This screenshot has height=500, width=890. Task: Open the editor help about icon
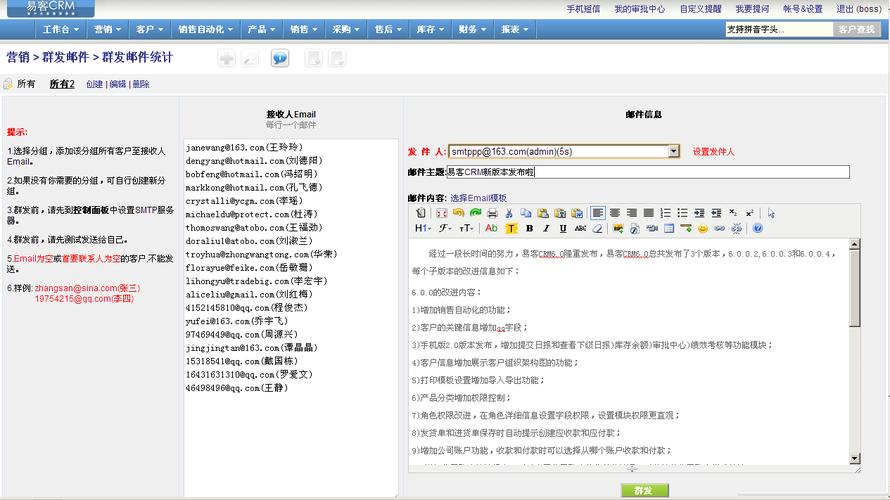(x=757, y=228)
